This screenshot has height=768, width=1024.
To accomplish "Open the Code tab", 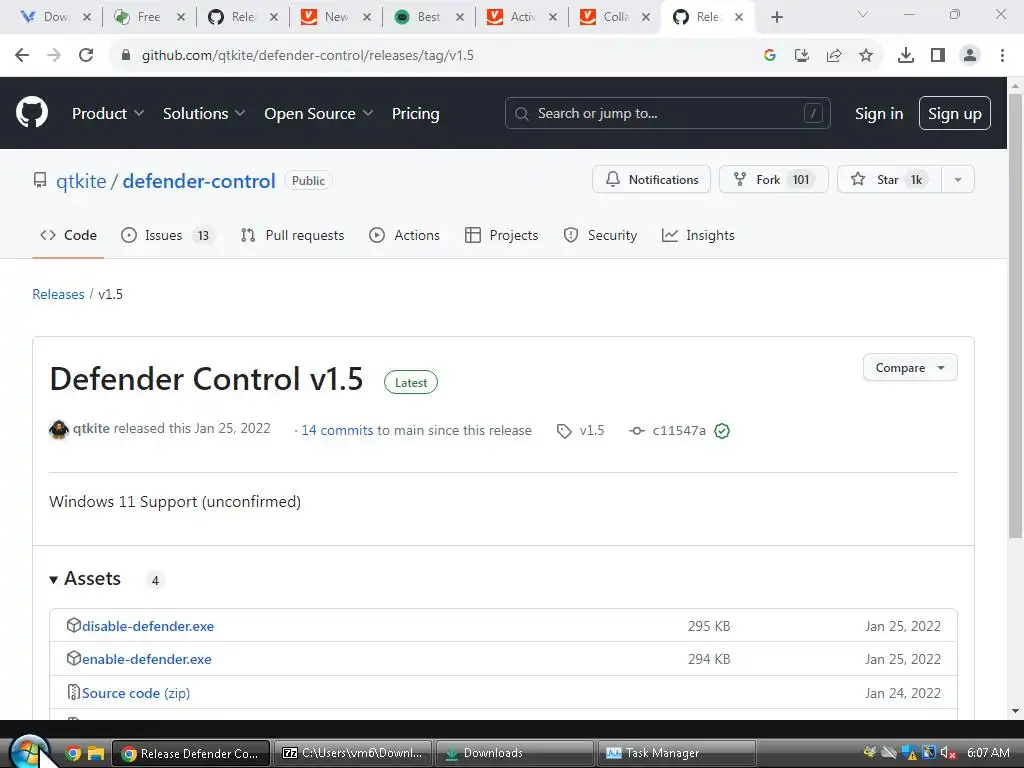I will (68, 235).
